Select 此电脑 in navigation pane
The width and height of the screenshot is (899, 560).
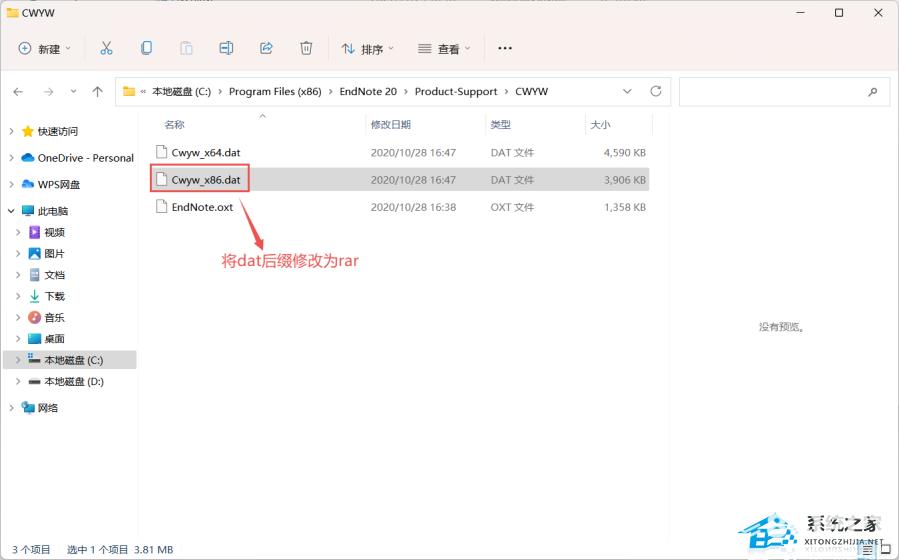[x=53, y=211]
